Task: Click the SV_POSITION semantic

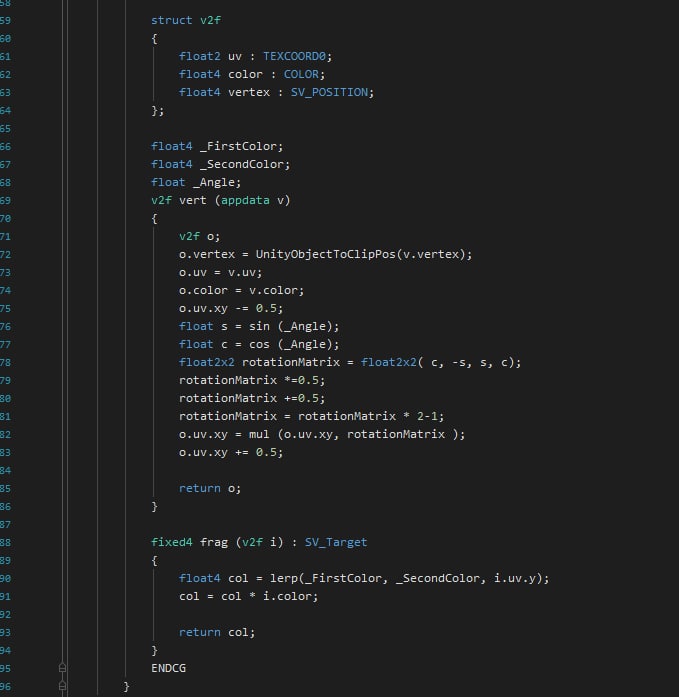Action: [329, 92]
